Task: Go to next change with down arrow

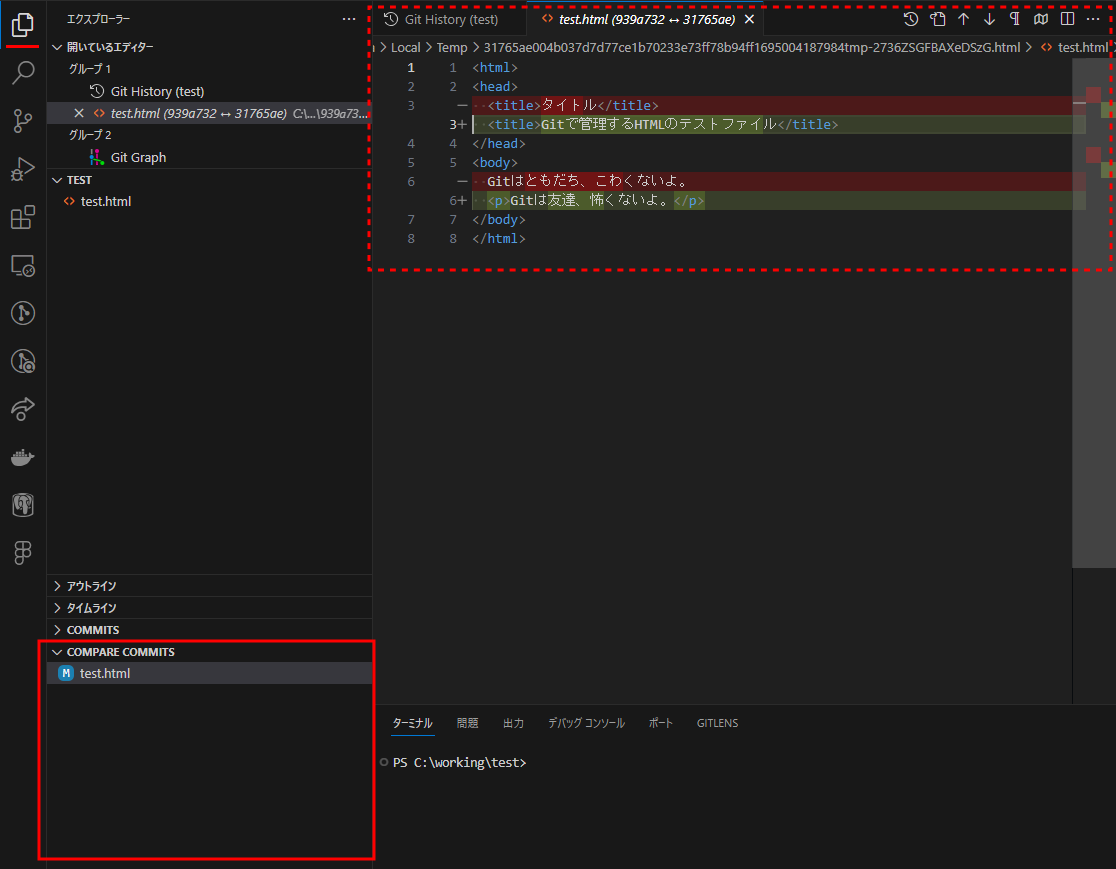Action: click(x=989, y=19)
